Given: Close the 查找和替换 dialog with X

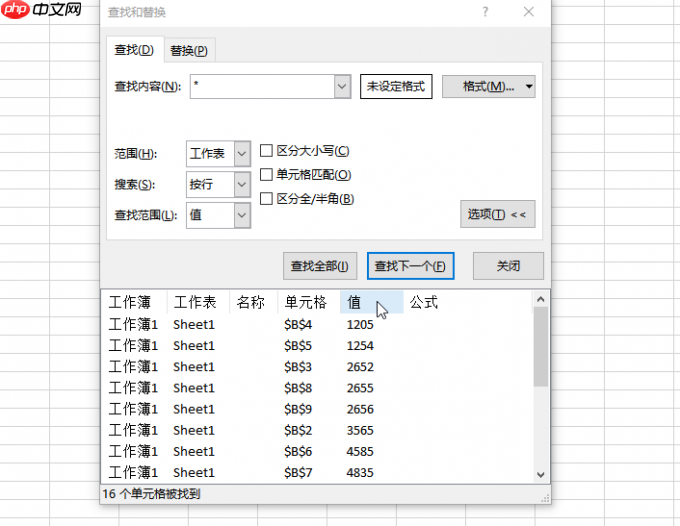Looking at the screenshot, I should pyautogui.click(x=529, y=12).
